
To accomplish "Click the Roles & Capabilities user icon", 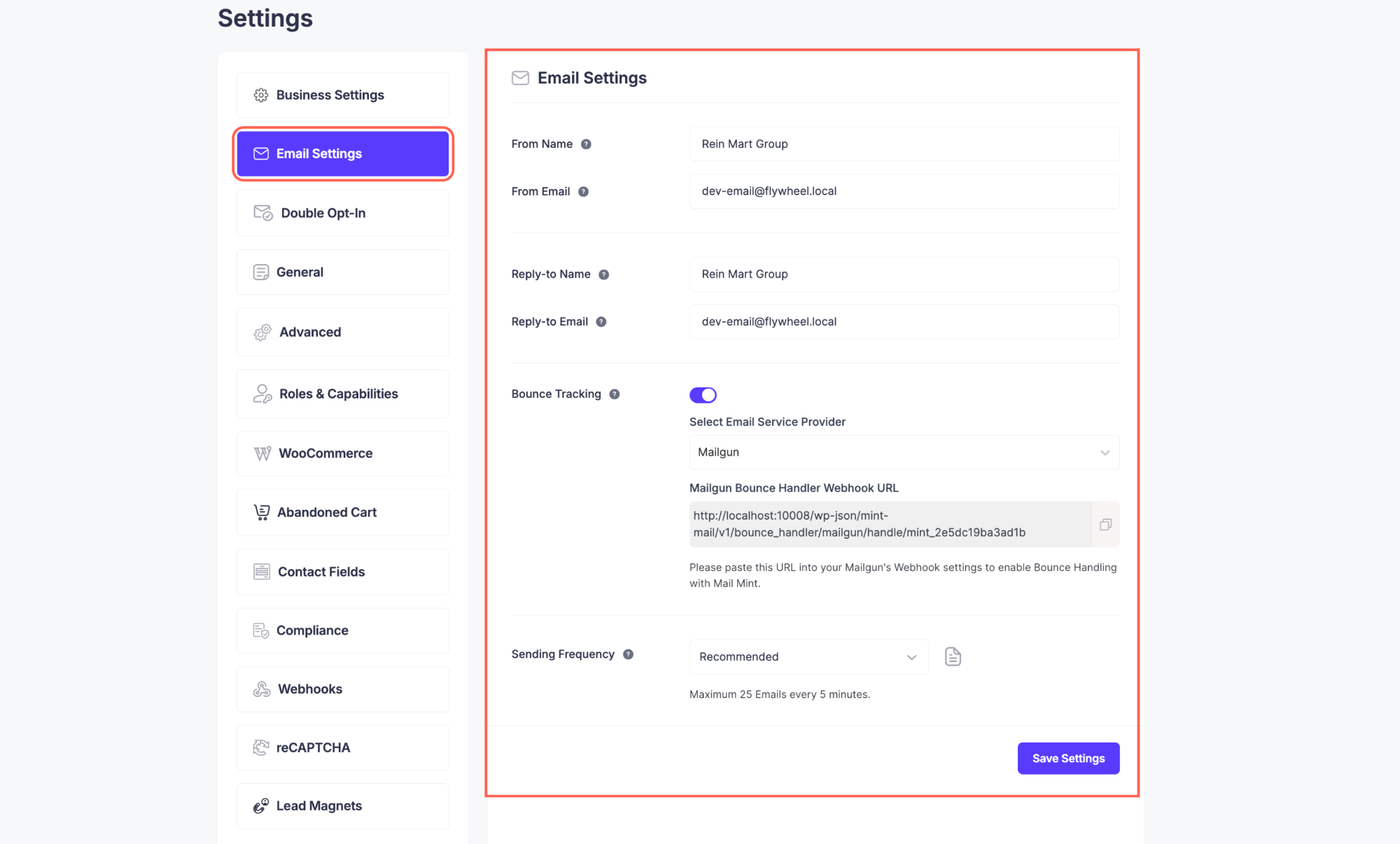I will [x=262, y=394].
